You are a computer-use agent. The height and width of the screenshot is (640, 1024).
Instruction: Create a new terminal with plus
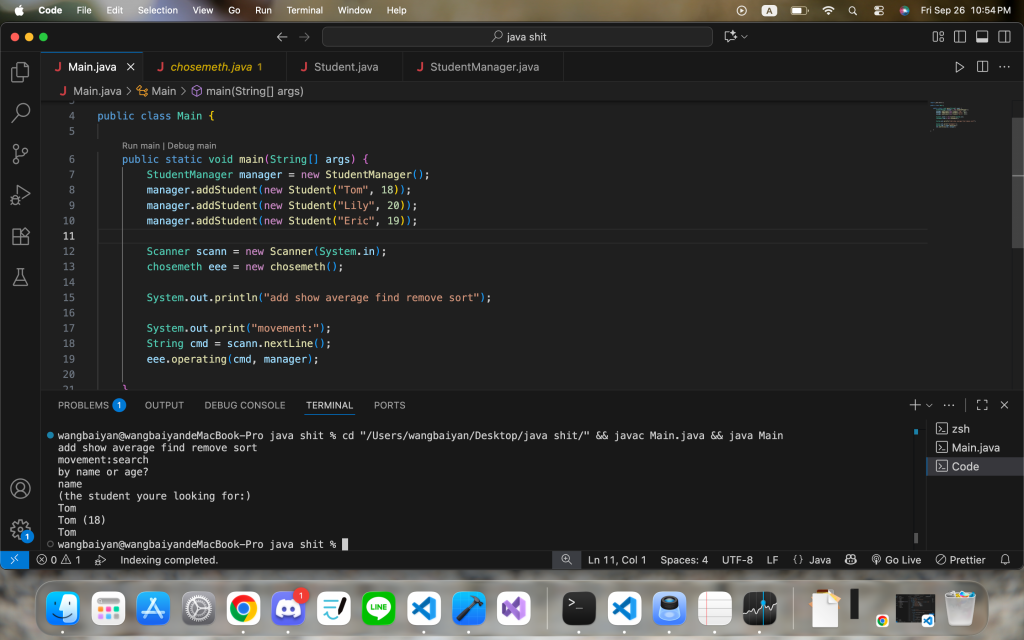(x=915, y=405)
